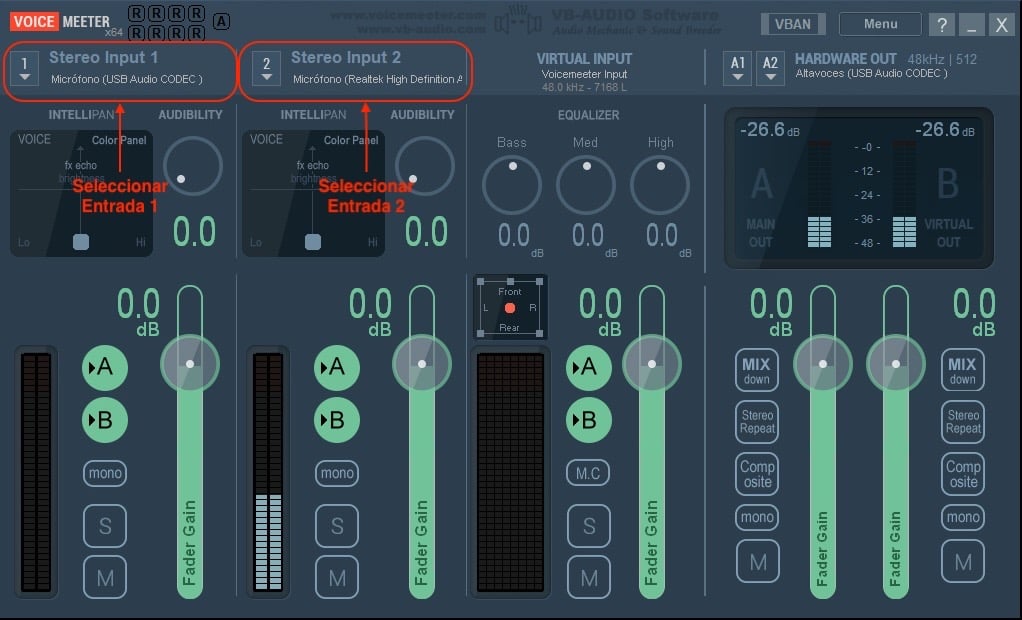Click the VIRTUAL INPUT header text

(584, 59)
